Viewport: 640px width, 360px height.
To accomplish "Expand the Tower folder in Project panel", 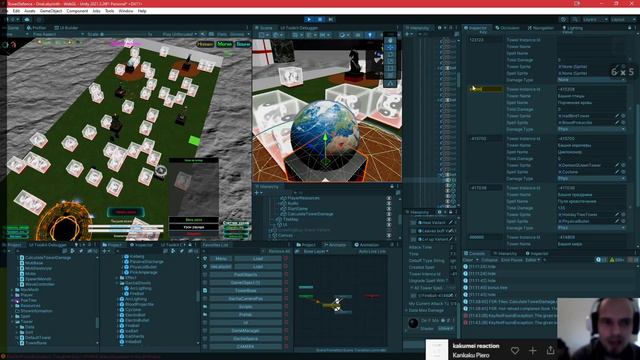I will coord(12,322).
